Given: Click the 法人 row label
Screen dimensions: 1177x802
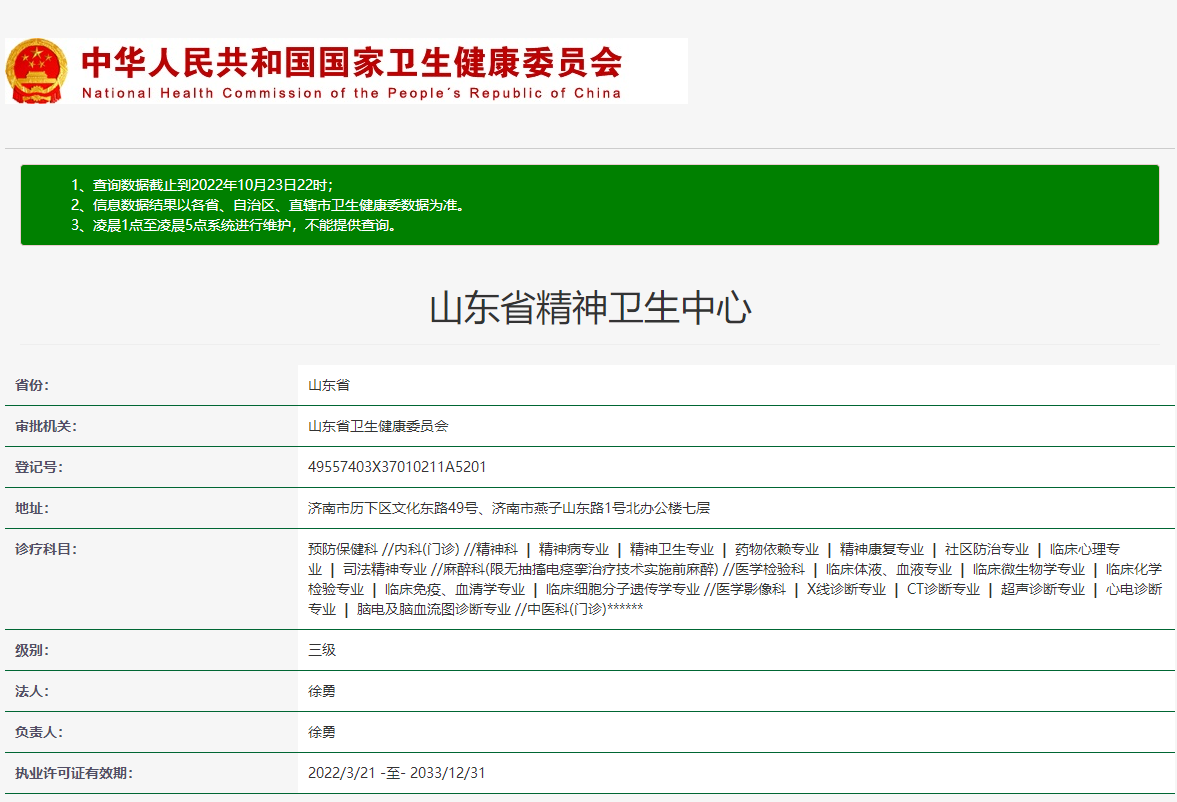Looking at the screenshot, I should pos(32,692).
